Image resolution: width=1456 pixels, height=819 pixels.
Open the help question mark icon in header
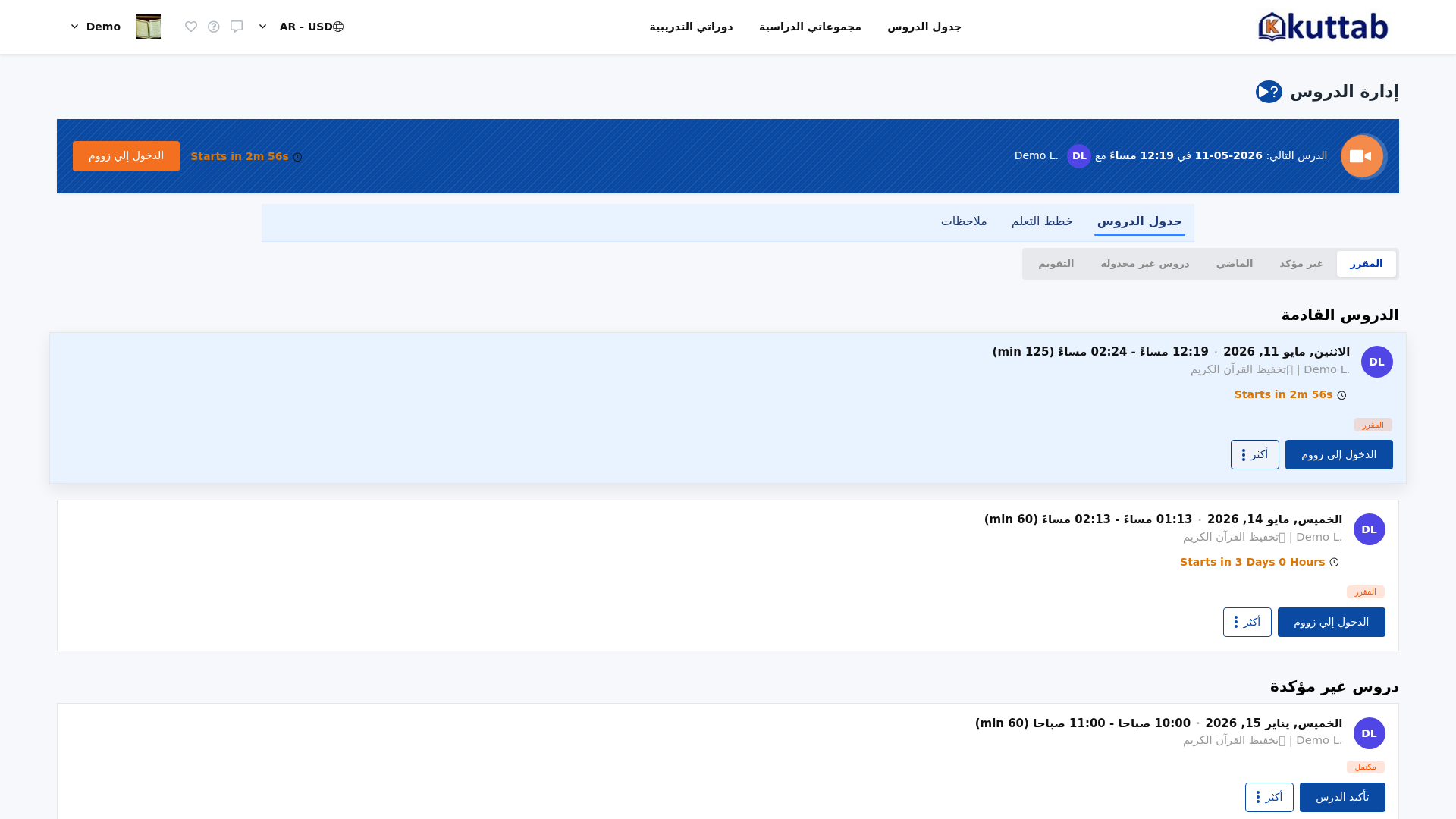tap(214, 27)
